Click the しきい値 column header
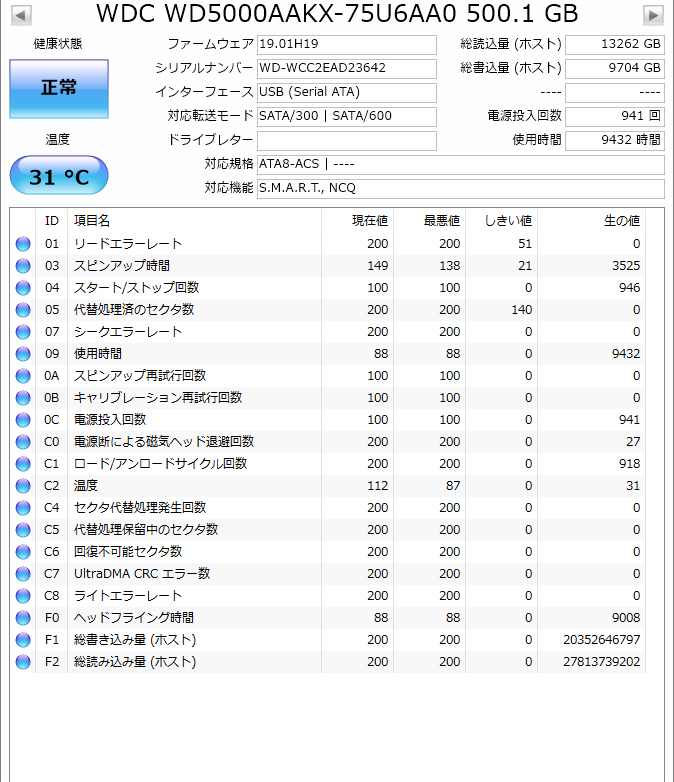This screenshot has height=782, width=674. [501, 220]
